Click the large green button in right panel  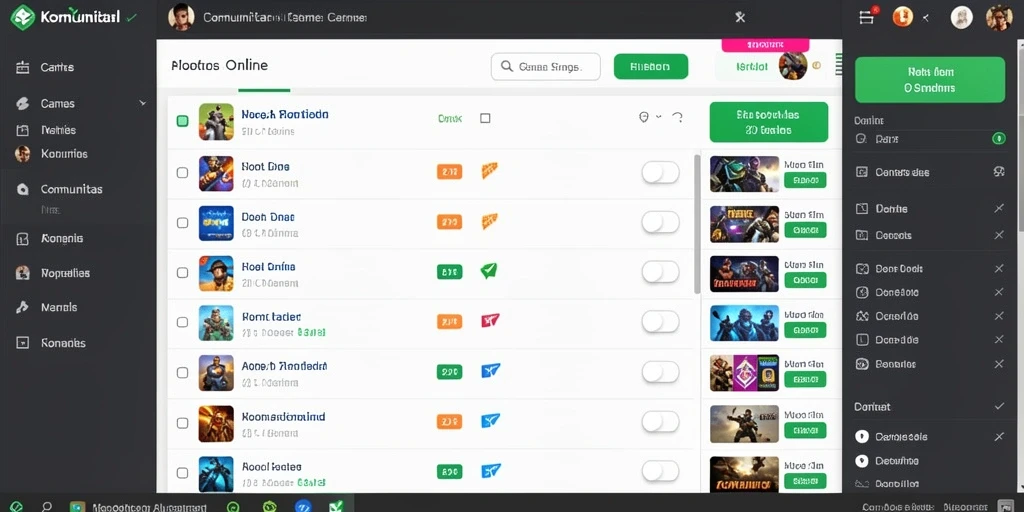point(929,80)
